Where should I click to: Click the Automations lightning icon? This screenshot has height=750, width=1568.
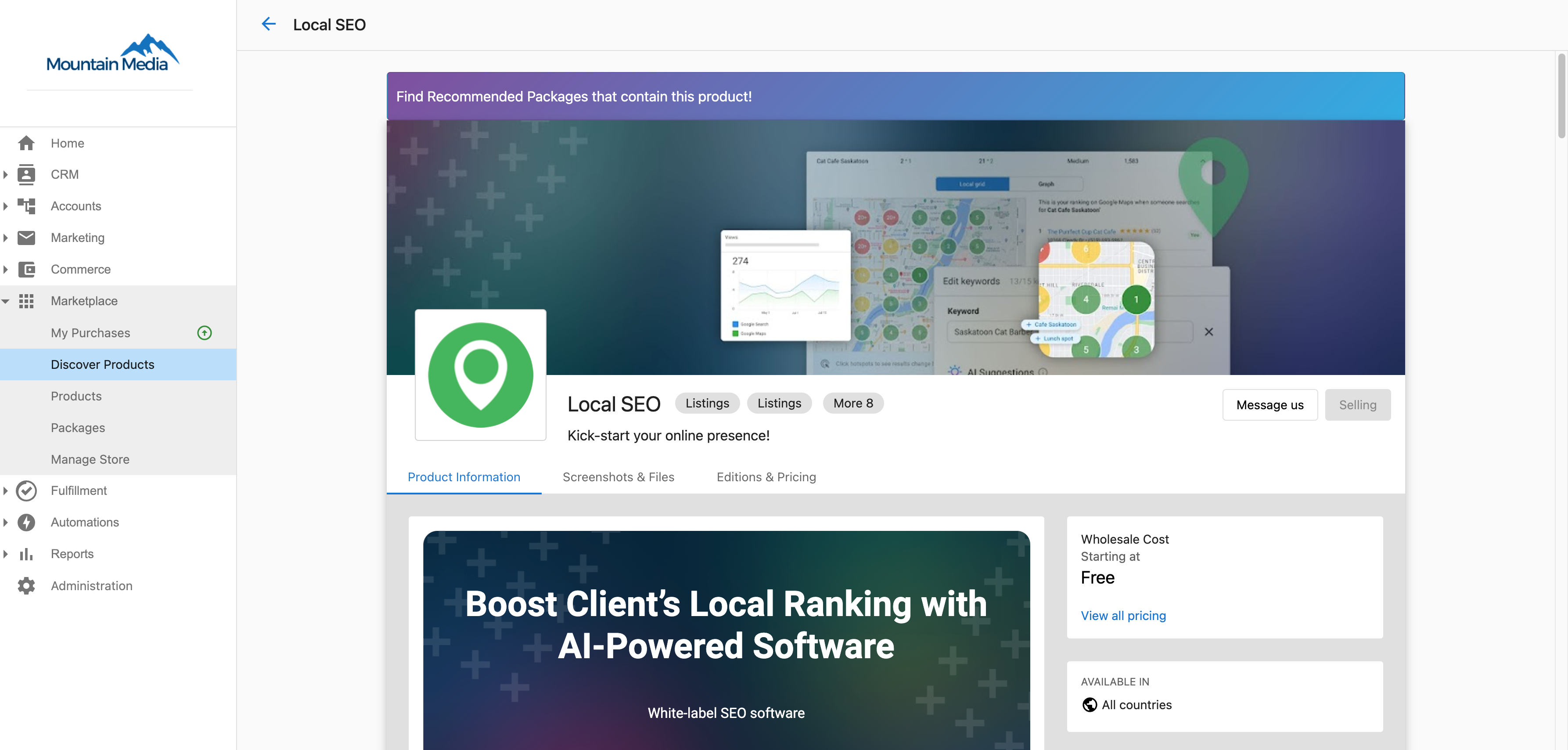tap(26, 523)
